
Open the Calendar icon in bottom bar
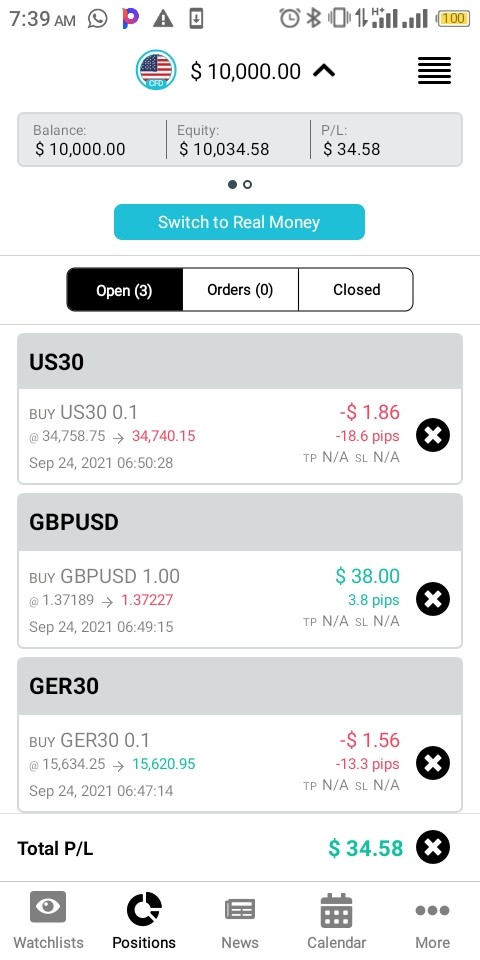[x=336, y=910]
